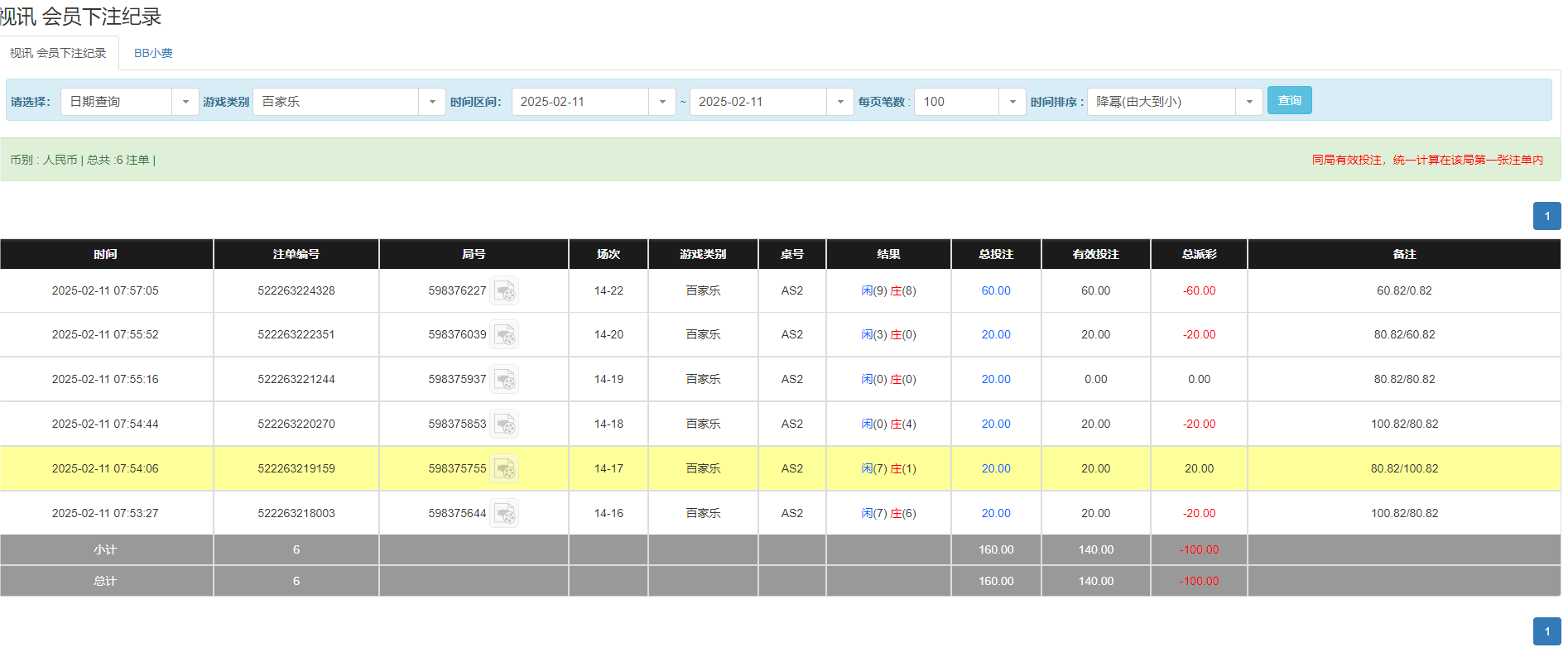
Task: Expand the 日期查询 query type dropdown
Action: pos(185,102)
